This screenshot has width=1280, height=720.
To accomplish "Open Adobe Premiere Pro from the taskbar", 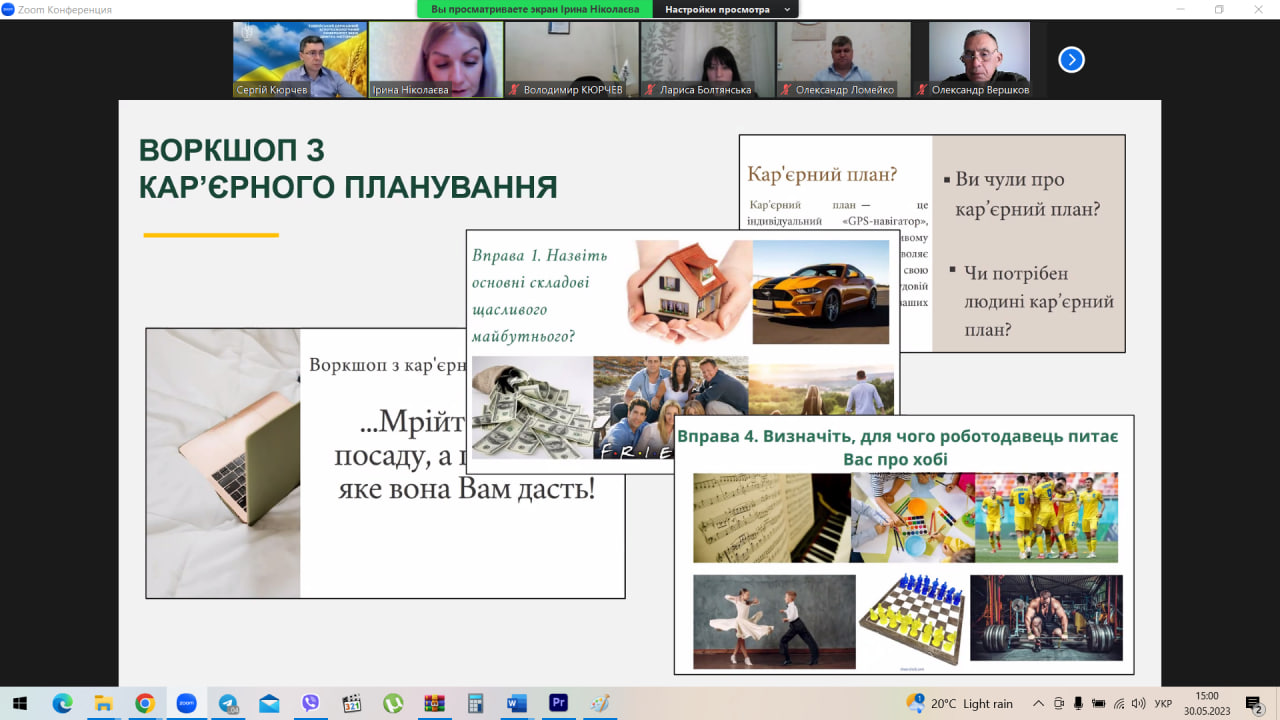I will coord(558,703).
